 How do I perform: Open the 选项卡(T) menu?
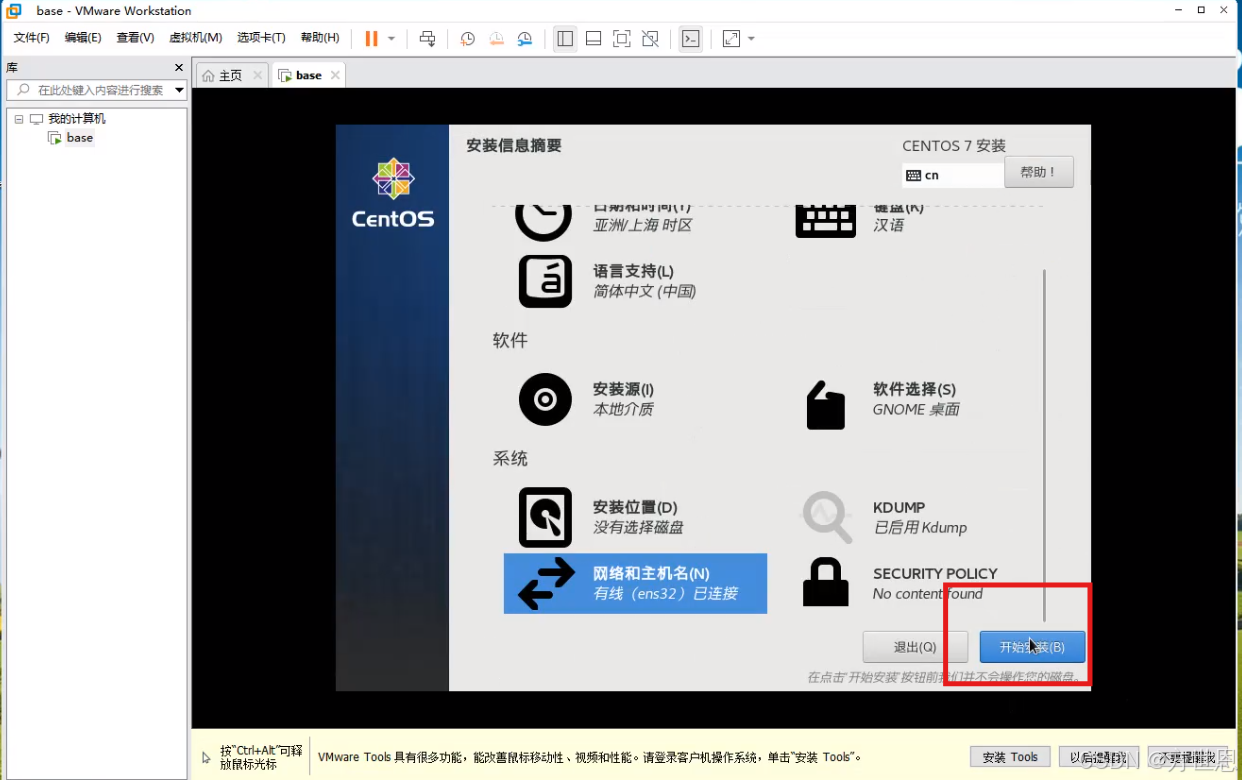coord(261,38)
